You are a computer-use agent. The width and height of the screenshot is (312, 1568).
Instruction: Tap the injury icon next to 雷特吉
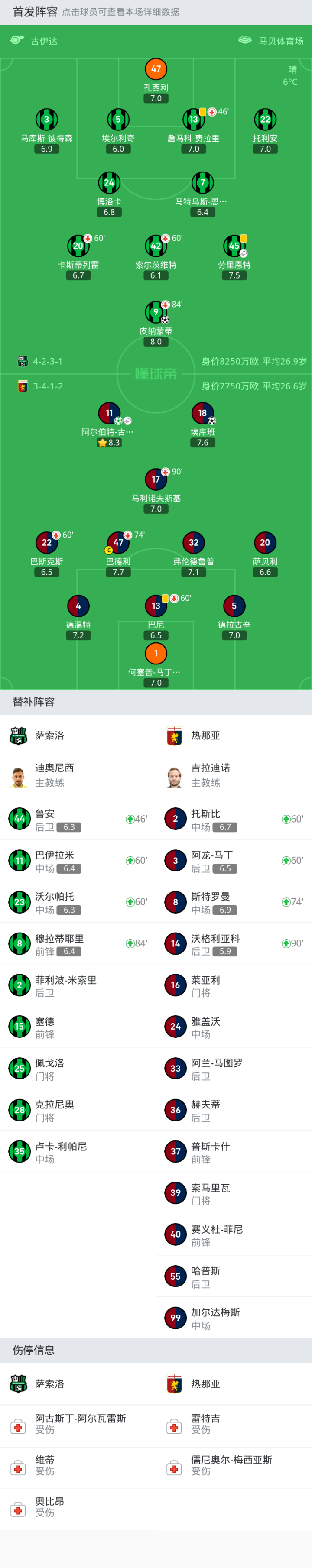(x=174, y=1427)
